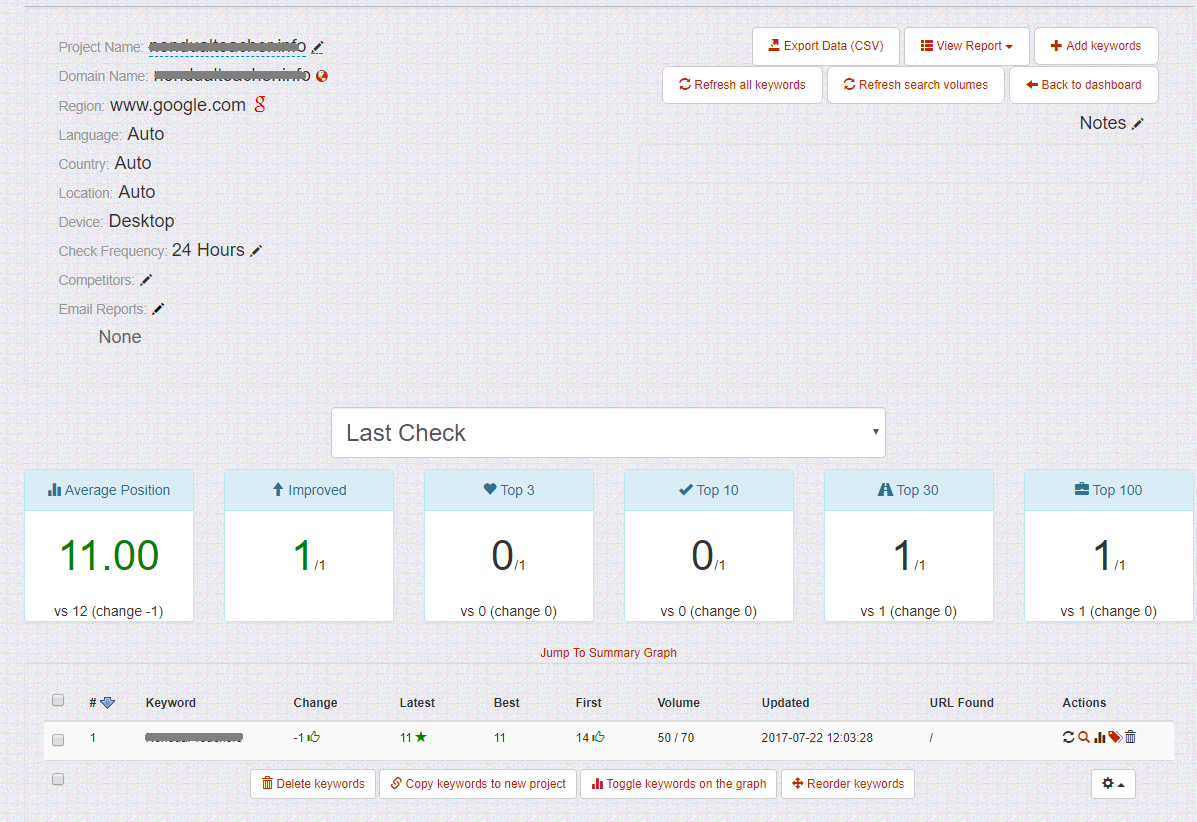
Task: Go Back to dashboard
Action: tap(1083, 85)
